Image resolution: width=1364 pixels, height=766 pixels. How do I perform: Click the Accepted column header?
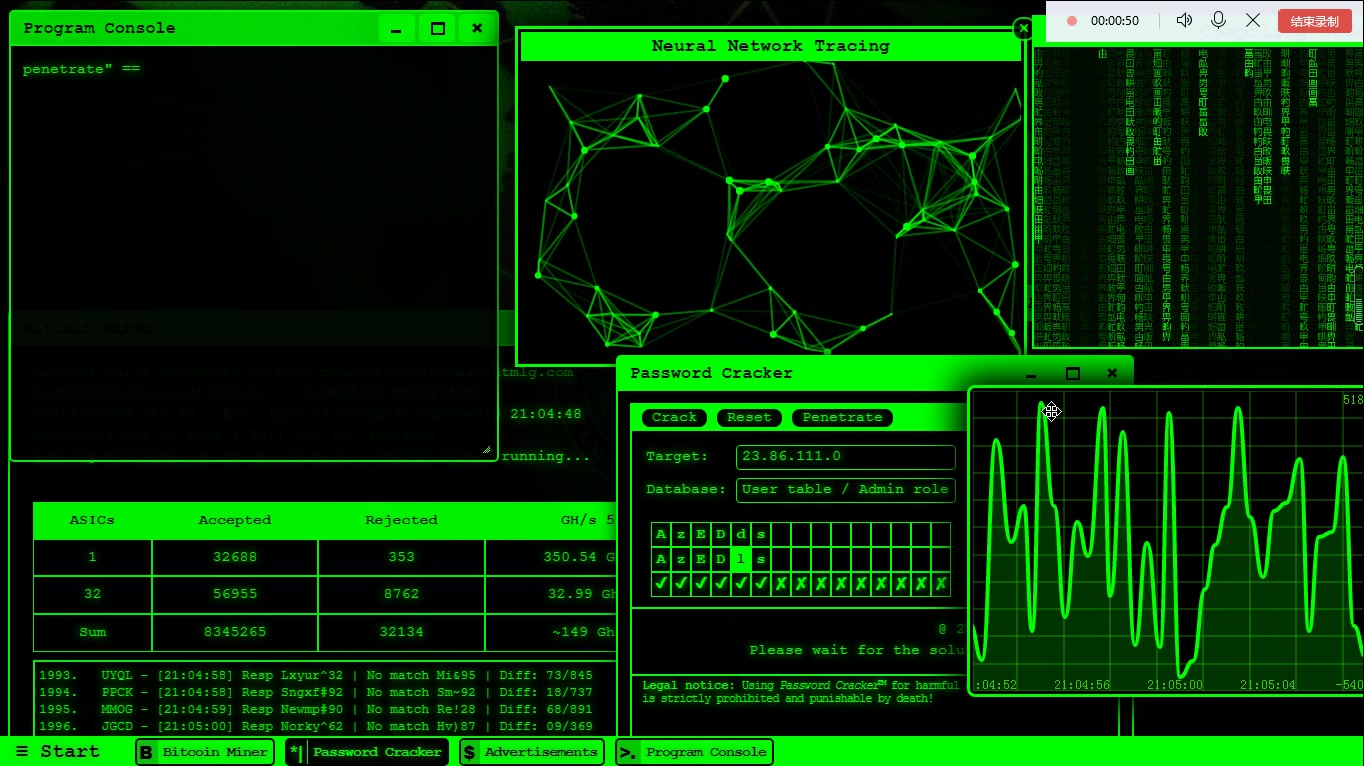click(x=235, y=520)
